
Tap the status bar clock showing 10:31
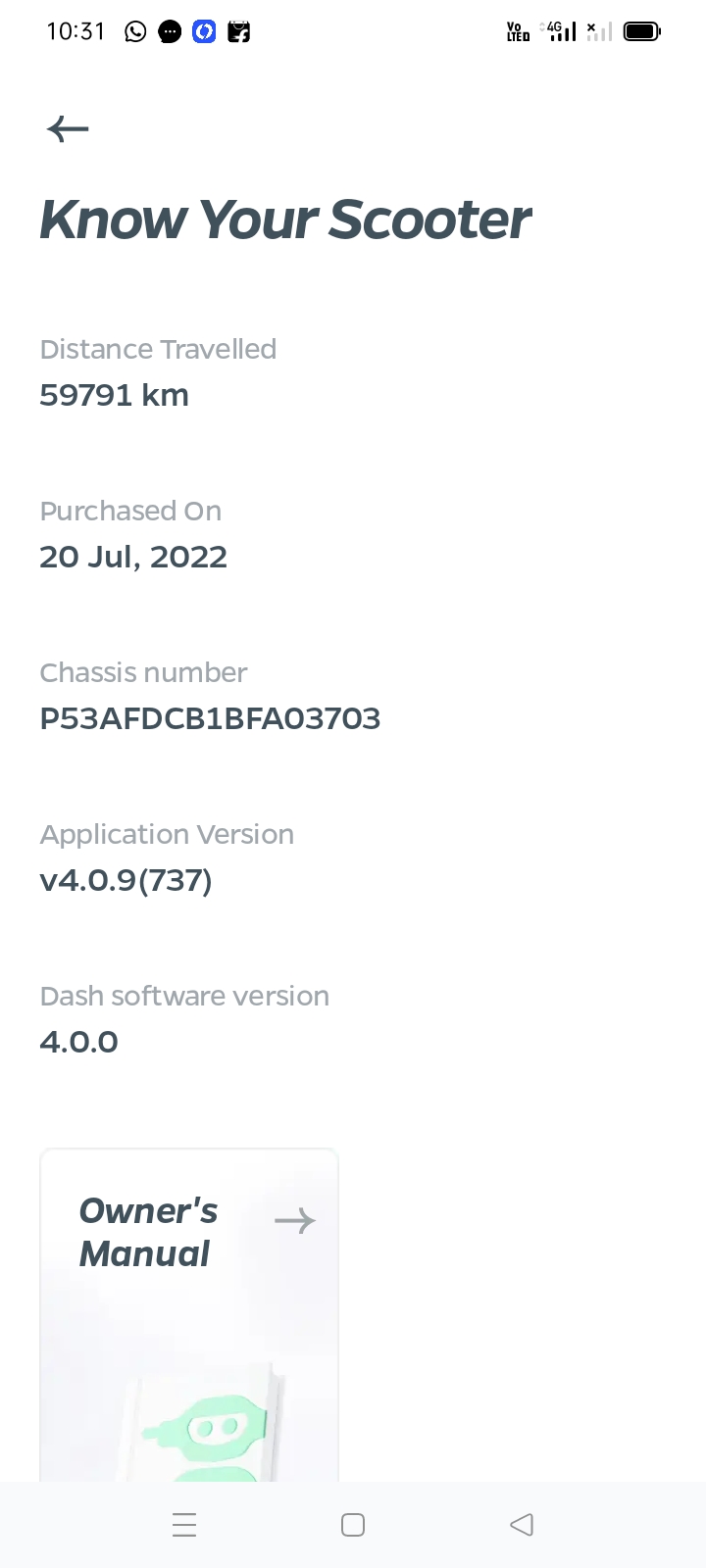tap(76, 31)
